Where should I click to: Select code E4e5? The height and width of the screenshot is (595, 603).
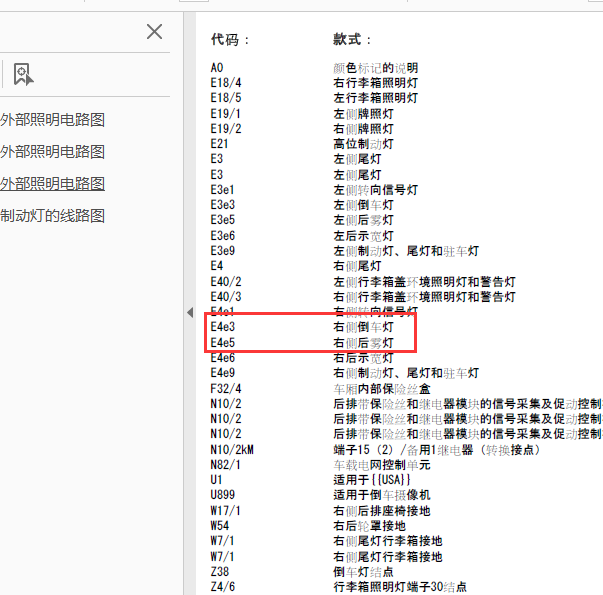(222, 342)
